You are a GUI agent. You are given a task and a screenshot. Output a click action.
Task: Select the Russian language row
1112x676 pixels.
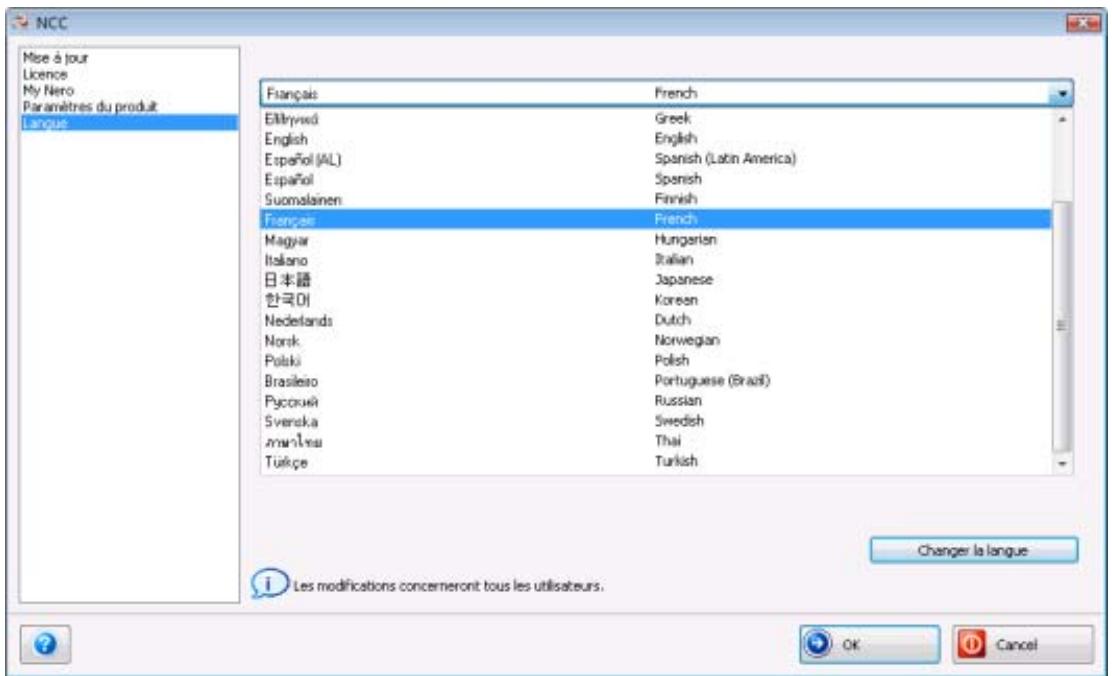pos(656,401)
